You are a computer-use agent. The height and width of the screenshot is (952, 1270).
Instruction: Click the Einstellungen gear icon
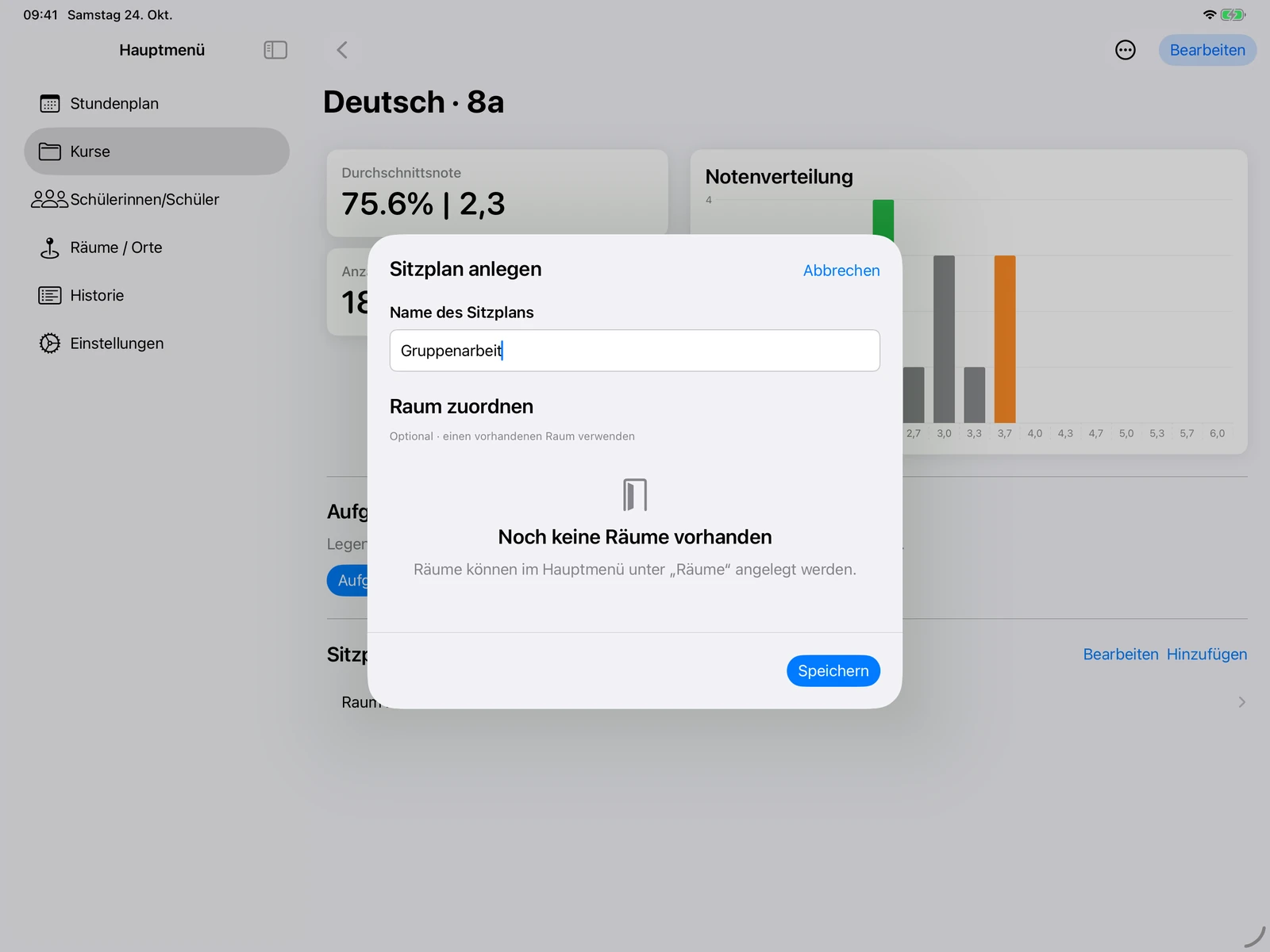[50, 344]
